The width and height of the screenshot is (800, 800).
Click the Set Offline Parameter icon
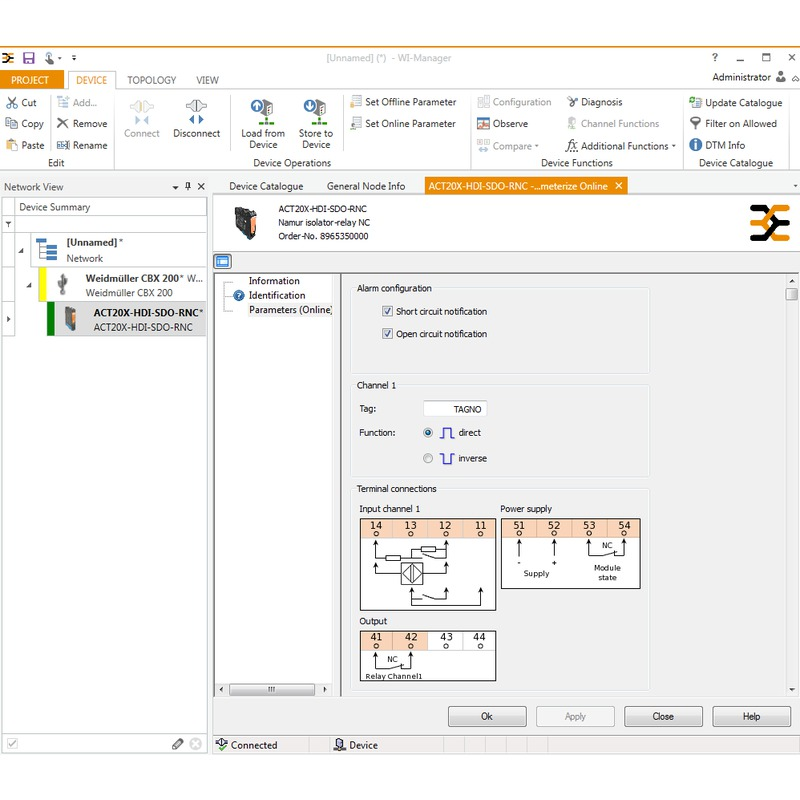(356, 102)
